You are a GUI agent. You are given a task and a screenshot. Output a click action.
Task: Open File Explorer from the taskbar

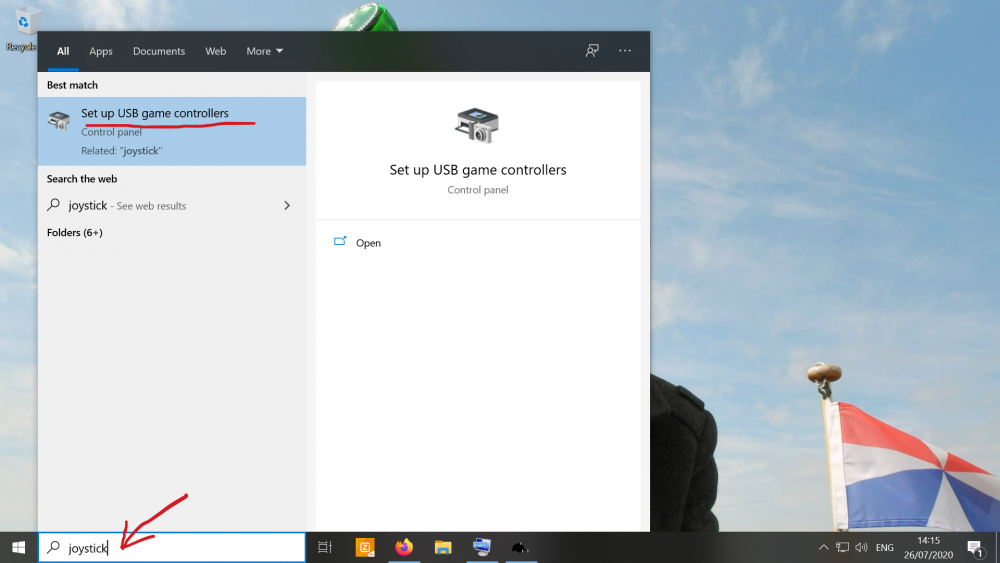point(443,547)
